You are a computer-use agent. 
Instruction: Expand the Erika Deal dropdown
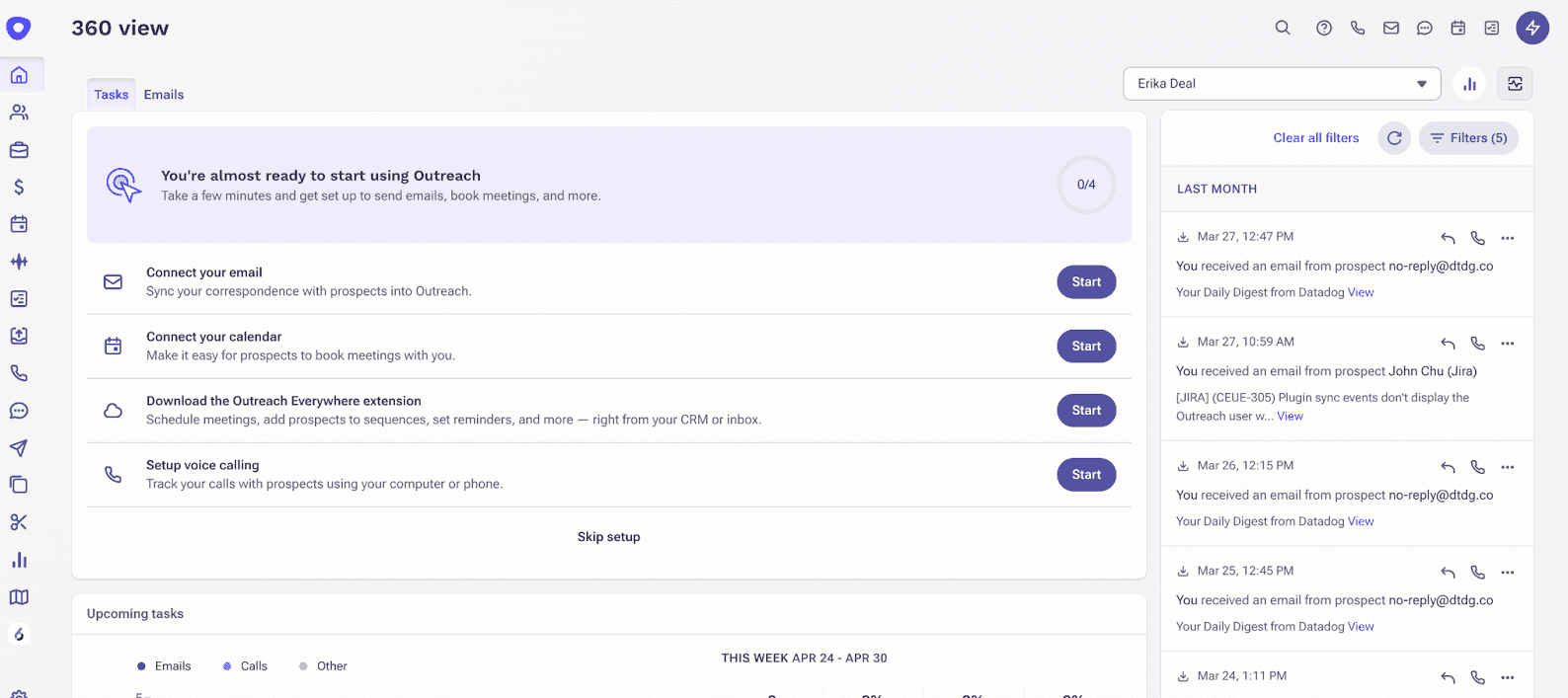point(1420,83)
